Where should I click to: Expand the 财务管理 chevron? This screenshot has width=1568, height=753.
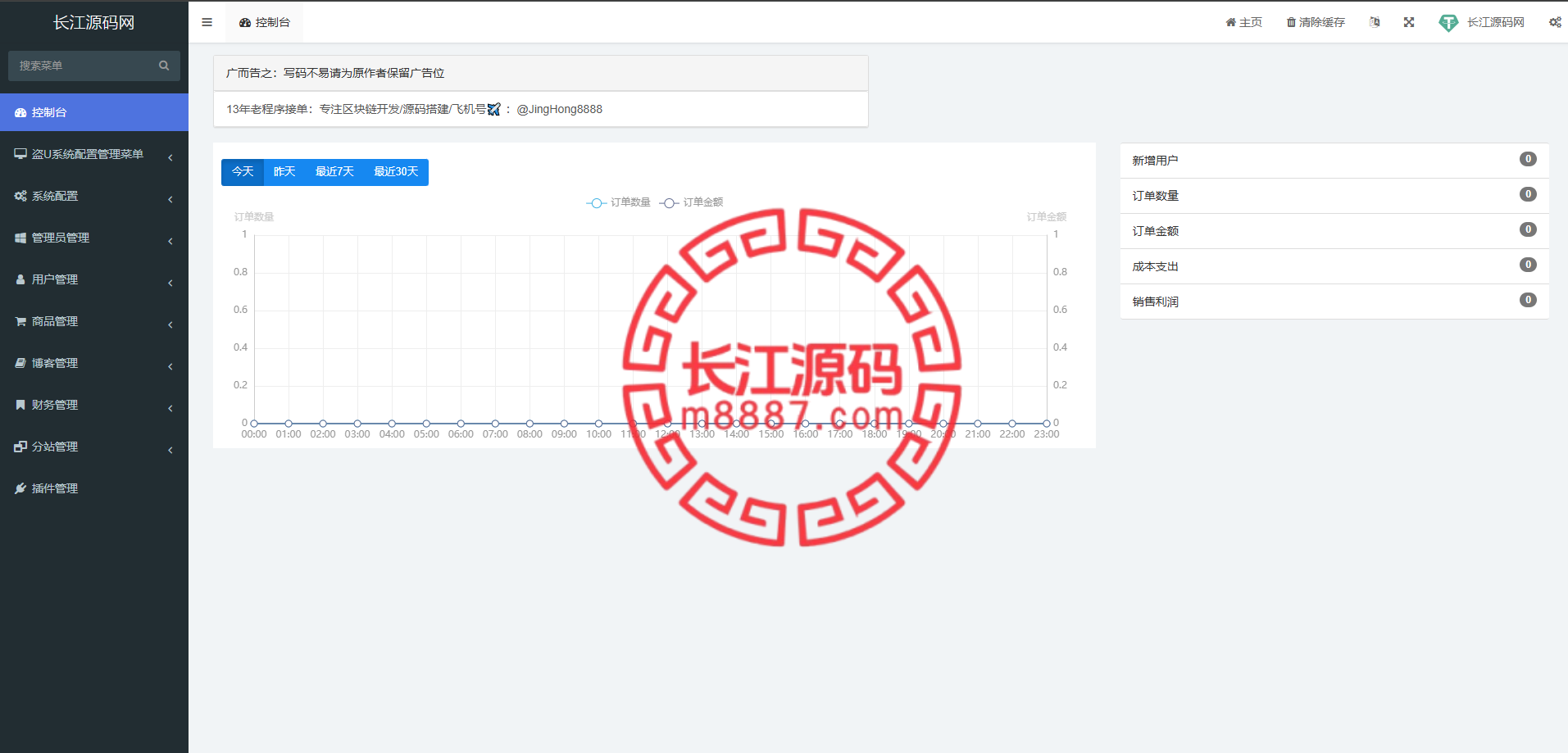(170, 408)
